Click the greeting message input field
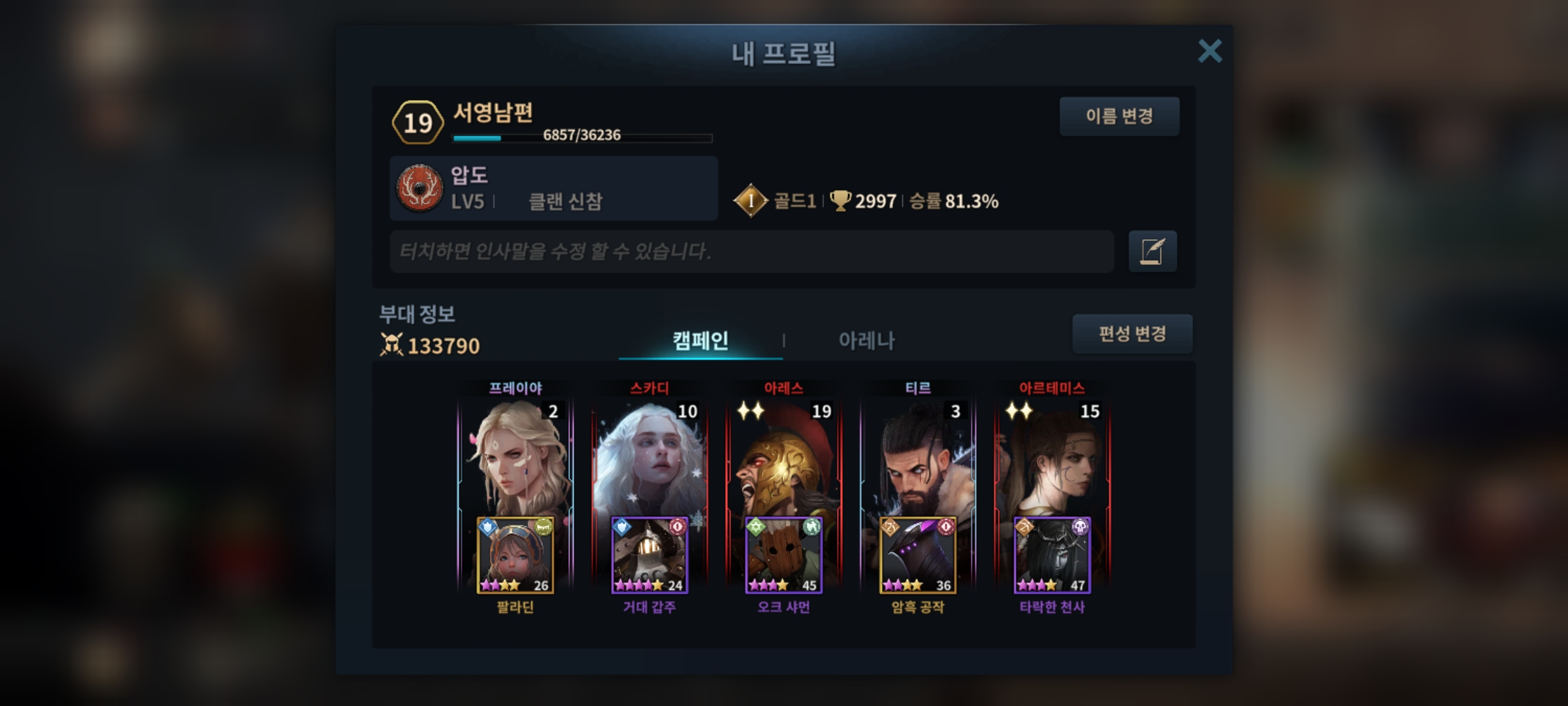The image size is (1568, 706). (x=751, y=251)
